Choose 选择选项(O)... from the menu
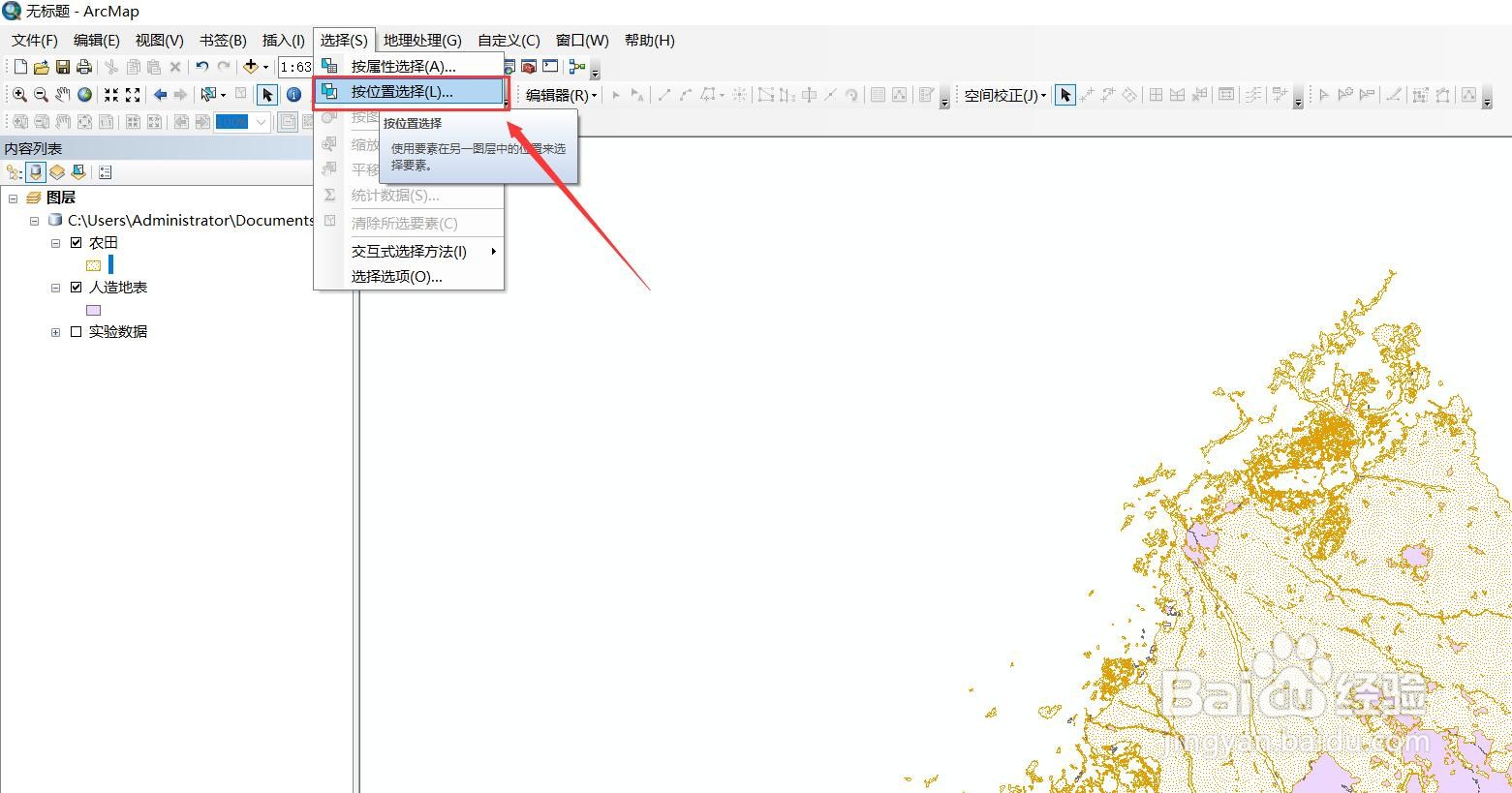 pos(408,277)
